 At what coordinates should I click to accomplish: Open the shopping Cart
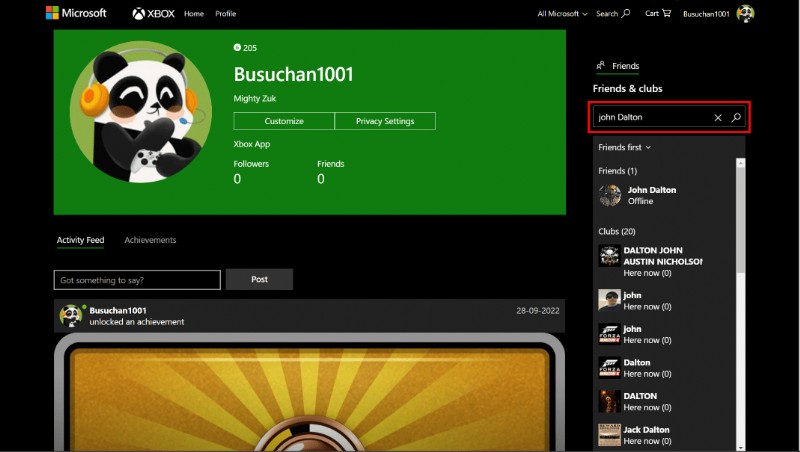(658, 13)
